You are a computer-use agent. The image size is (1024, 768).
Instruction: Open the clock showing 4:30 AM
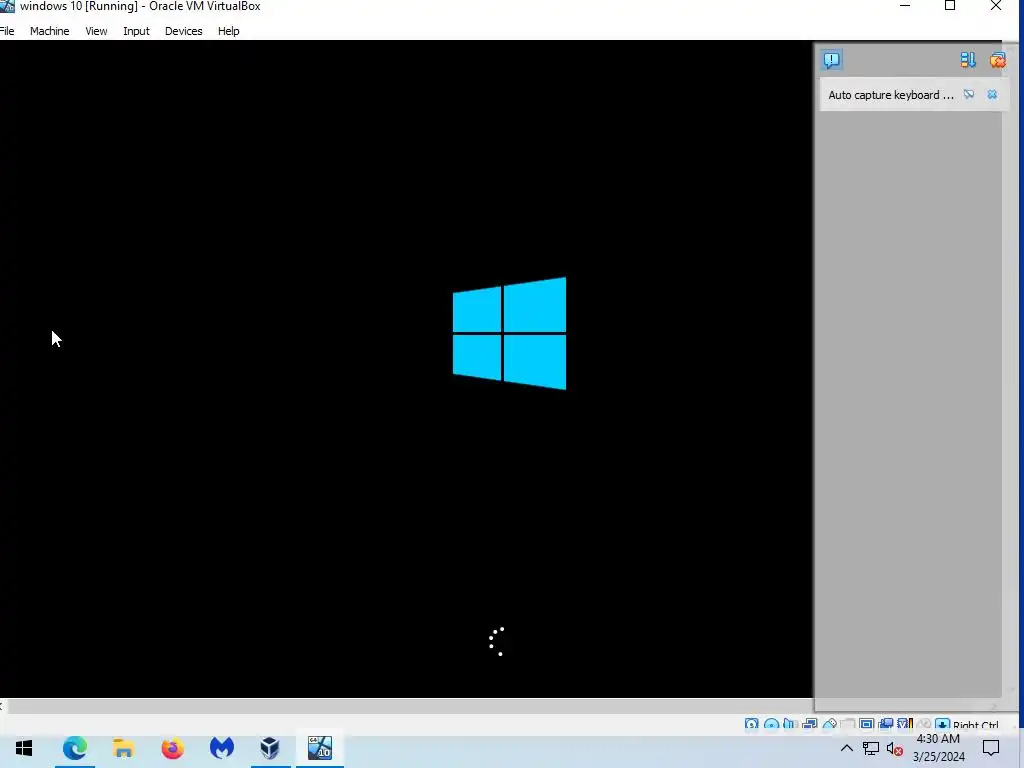(x=938, y=748)
